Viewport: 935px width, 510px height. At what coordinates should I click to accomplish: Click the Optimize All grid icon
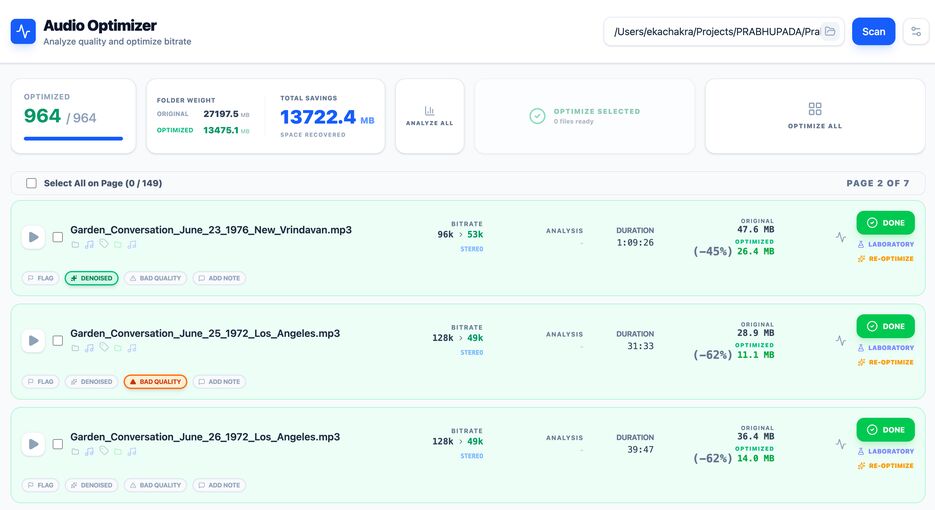815,109
